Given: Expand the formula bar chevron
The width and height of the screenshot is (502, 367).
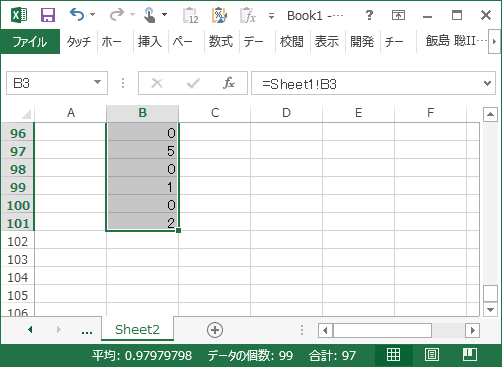Looking at the screenshot, I should click(x=487, y=83).
